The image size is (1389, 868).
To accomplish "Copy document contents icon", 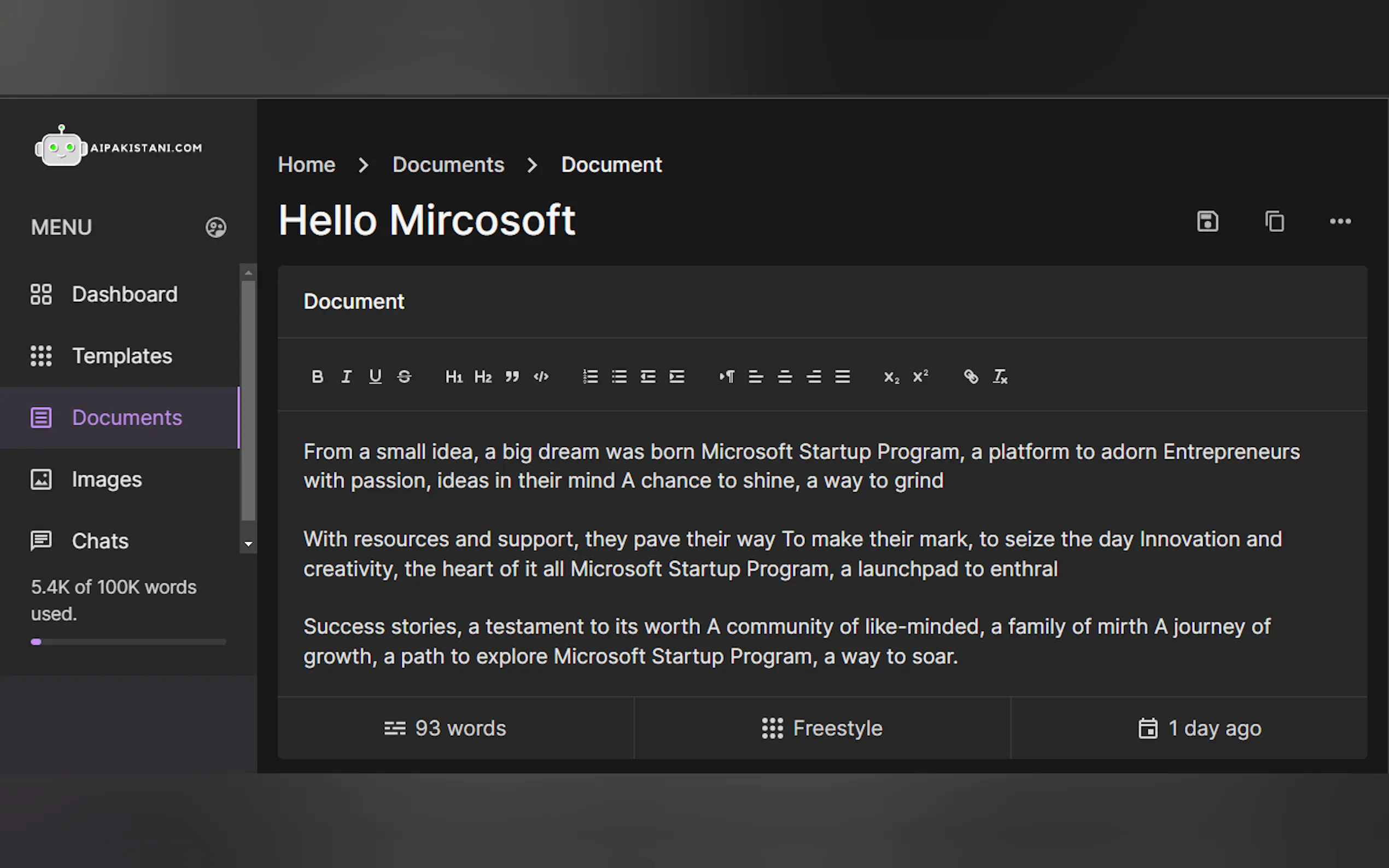I will tap(1274, 221).
